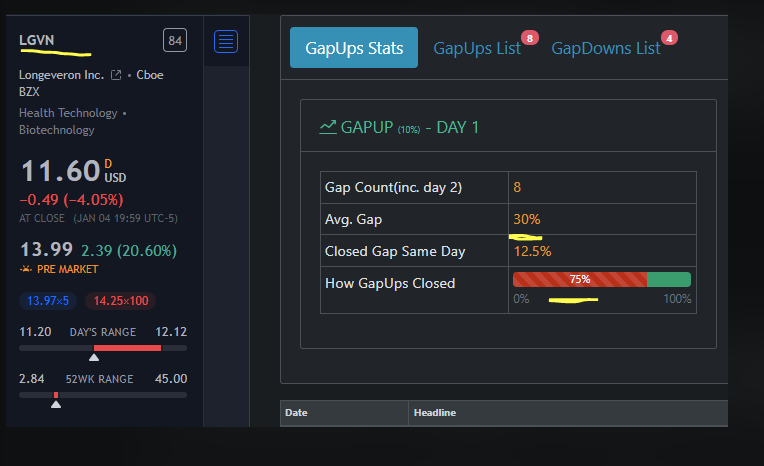Click the 13.97×5 bid button
The image size is (764, 466).
coord(48,301)
